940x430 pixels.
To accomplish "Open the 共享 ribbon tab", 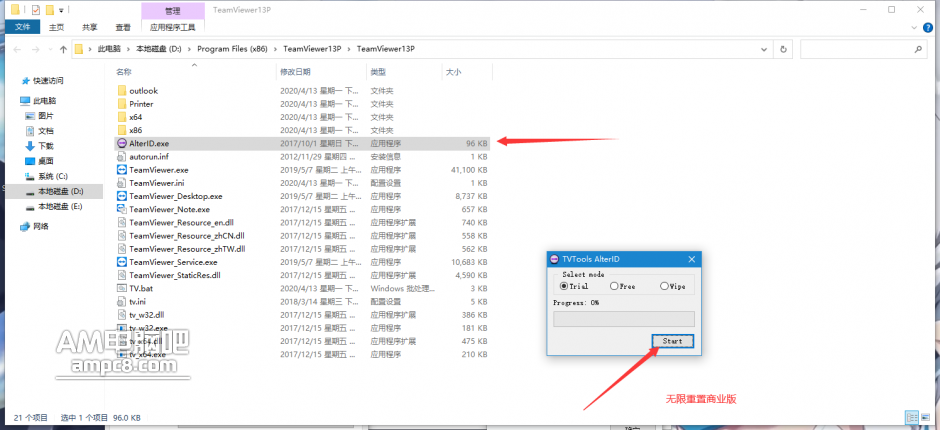I will coord(90,27).
